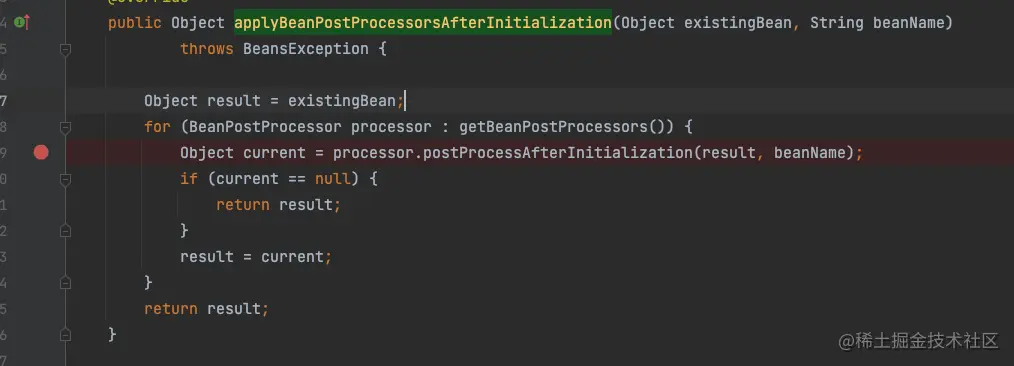
Task: Click the postProcessAfterInitialization method call
Action: tap(559, 153)
